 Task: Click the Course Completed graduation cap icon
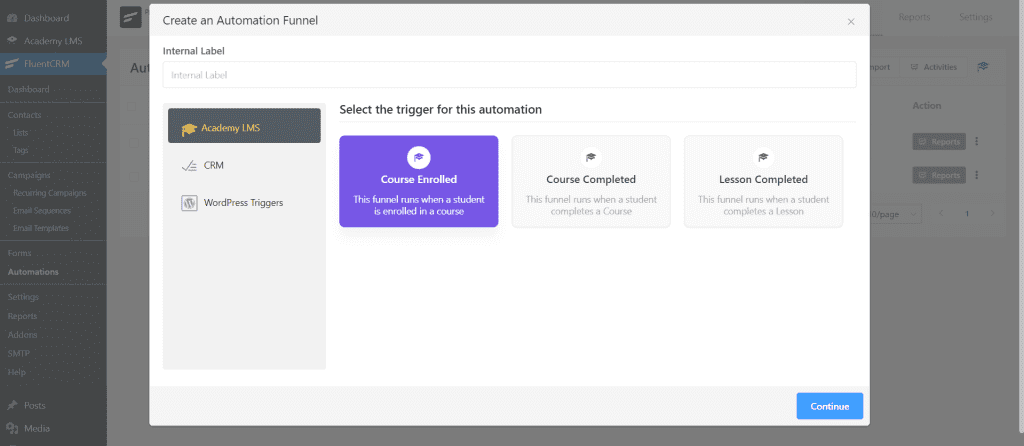coord(591,157)
